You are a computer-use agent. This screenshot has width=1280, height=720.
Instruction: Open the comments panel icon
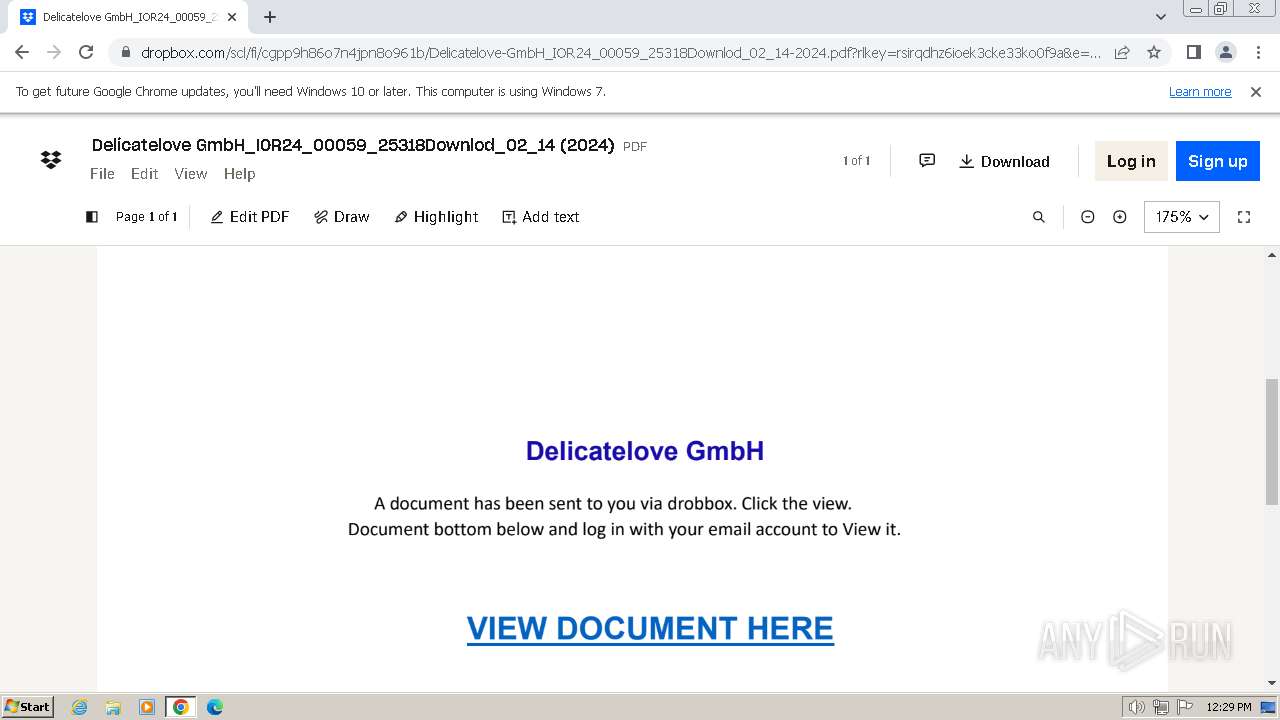927,161
